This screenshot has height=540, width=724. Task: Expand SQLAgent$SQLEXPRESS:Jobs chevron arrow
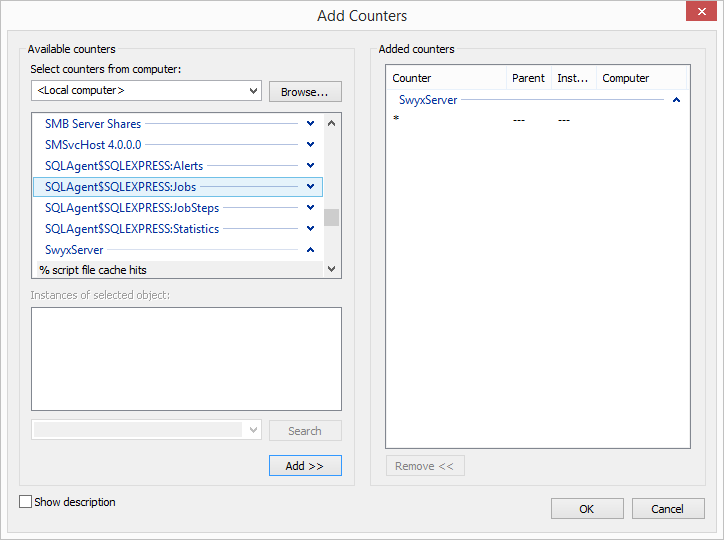[x=310, y=187]
